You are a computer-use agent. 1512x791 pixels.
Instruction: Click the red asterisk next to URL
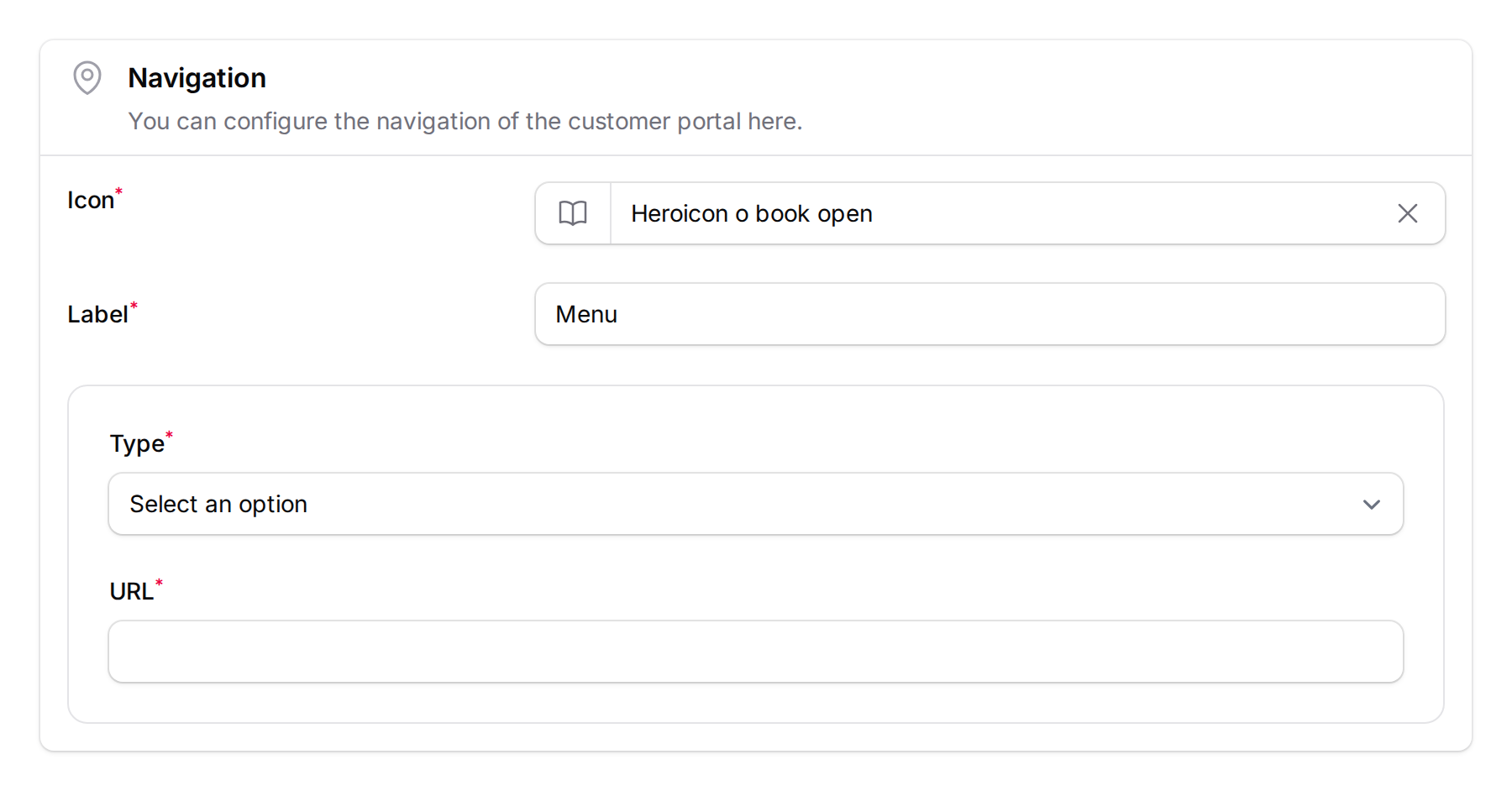(x=160, y=581)
